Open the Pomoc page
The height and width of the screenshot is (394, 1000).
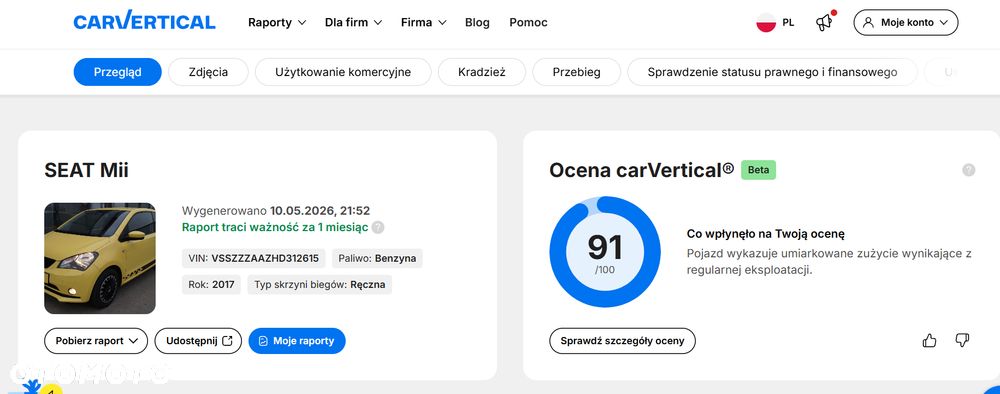coord(528,22)
